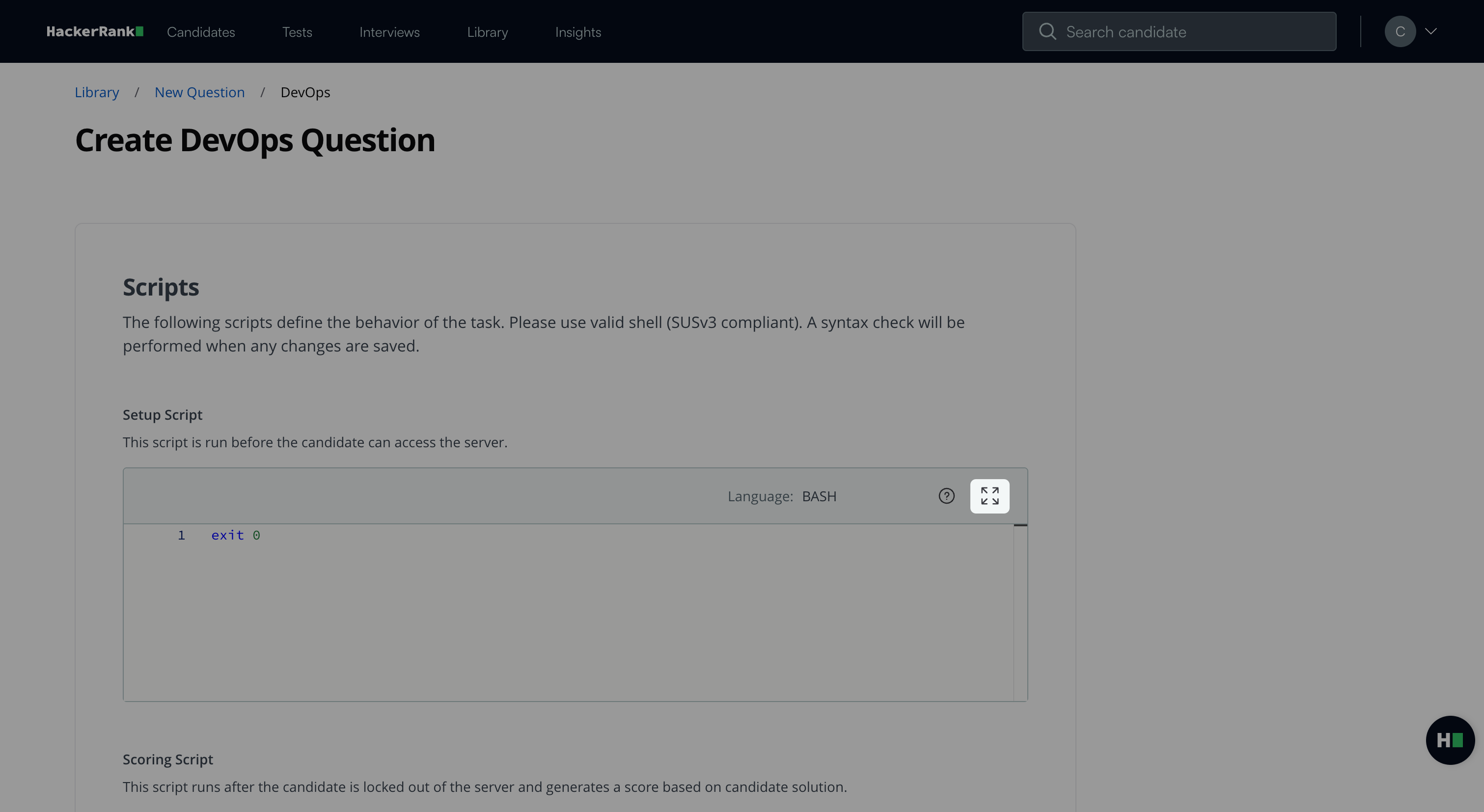This screenshot has width=1484, height=812.
Task: Go back to New Question breadcrumb
Action: [x=199, y=92]
